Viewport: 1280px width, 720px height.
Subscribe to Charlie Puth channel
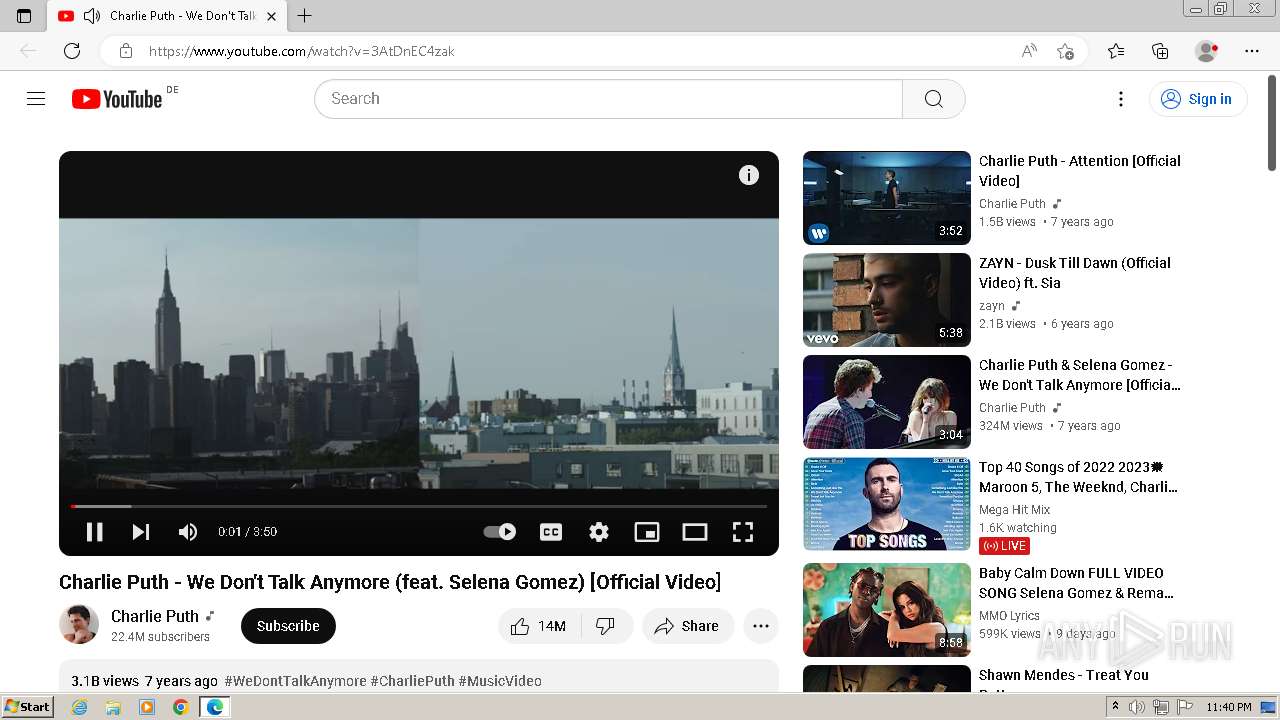point(288,626)
